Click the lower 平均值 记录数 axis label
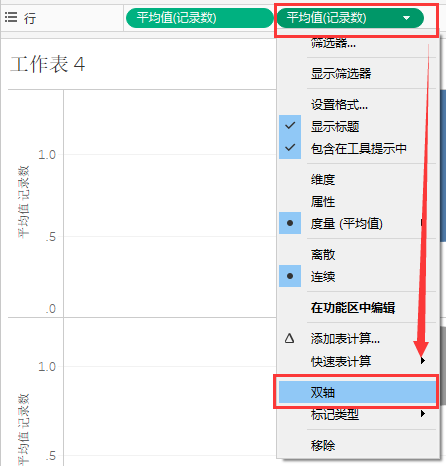This screenshot has height=466, width=446. click(x=24, y=429)
